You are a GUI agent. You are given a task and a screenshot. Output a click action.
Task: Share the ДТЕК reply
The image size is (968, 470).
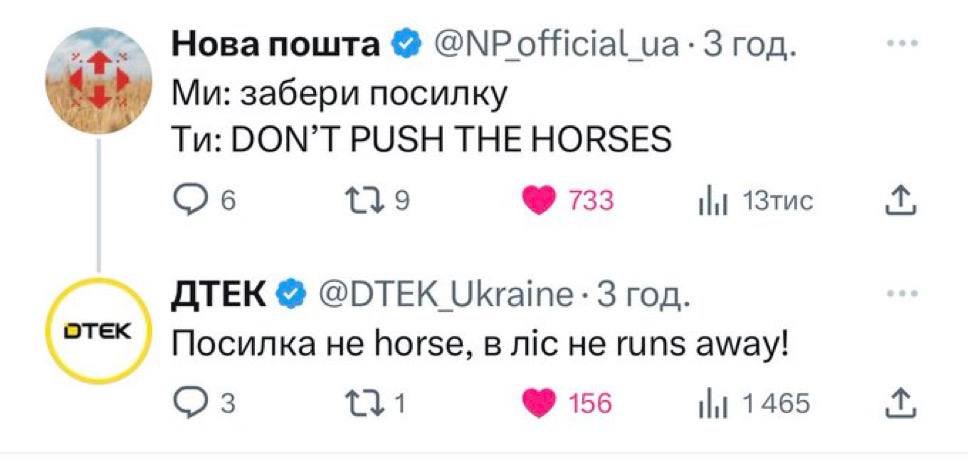tap(900, 403)
